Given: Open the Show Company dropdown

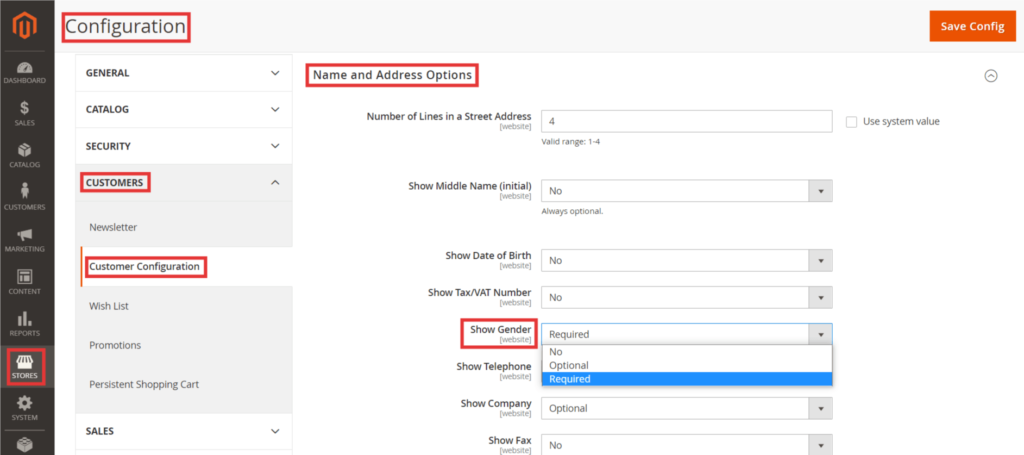Looking at the screenshot, I should pyautogui.click(x=686, y=408).
